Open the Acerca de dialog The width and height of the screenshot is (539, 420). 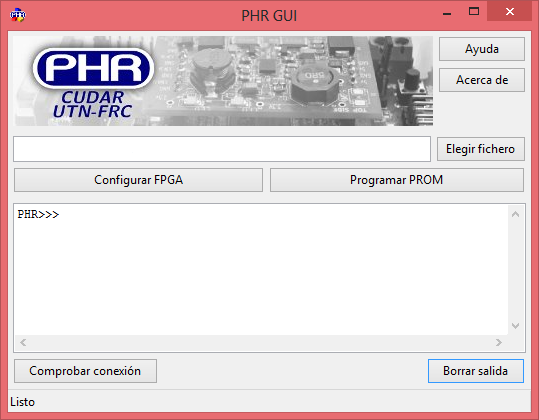(x=482, y=80)
